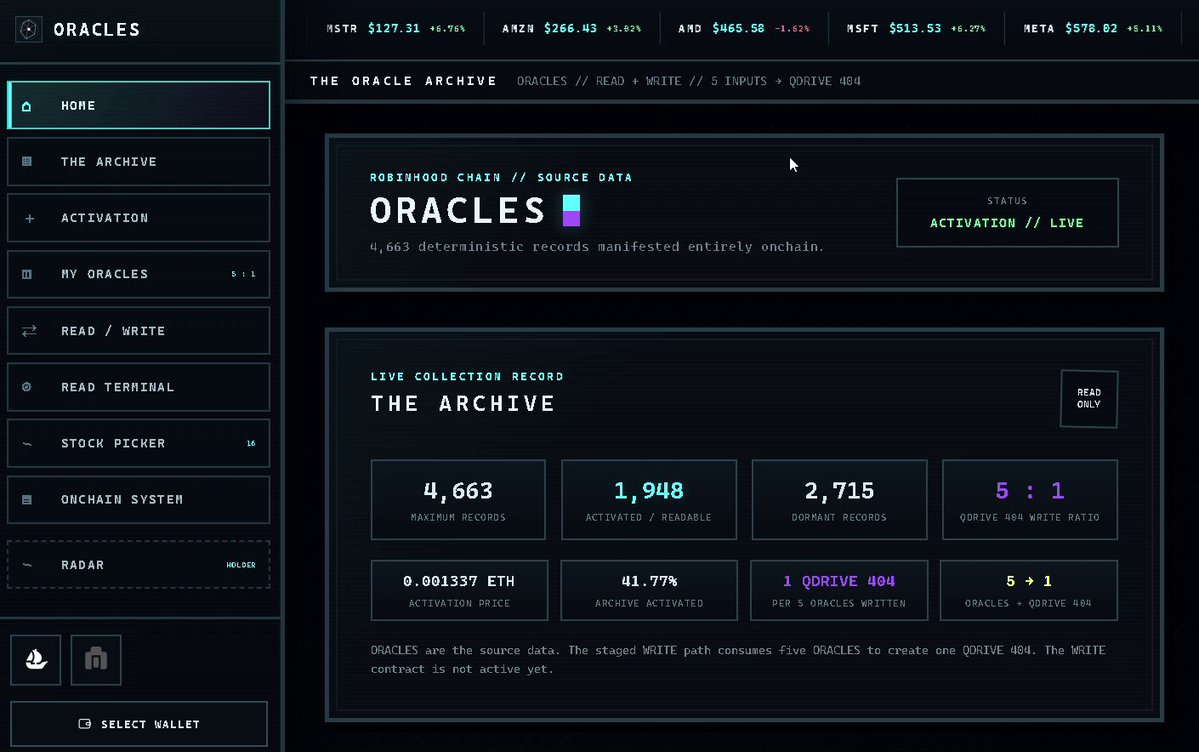Click the 0.001337 ETH Activation Price card
This screenshot has width=1199, height=752.
459,590
